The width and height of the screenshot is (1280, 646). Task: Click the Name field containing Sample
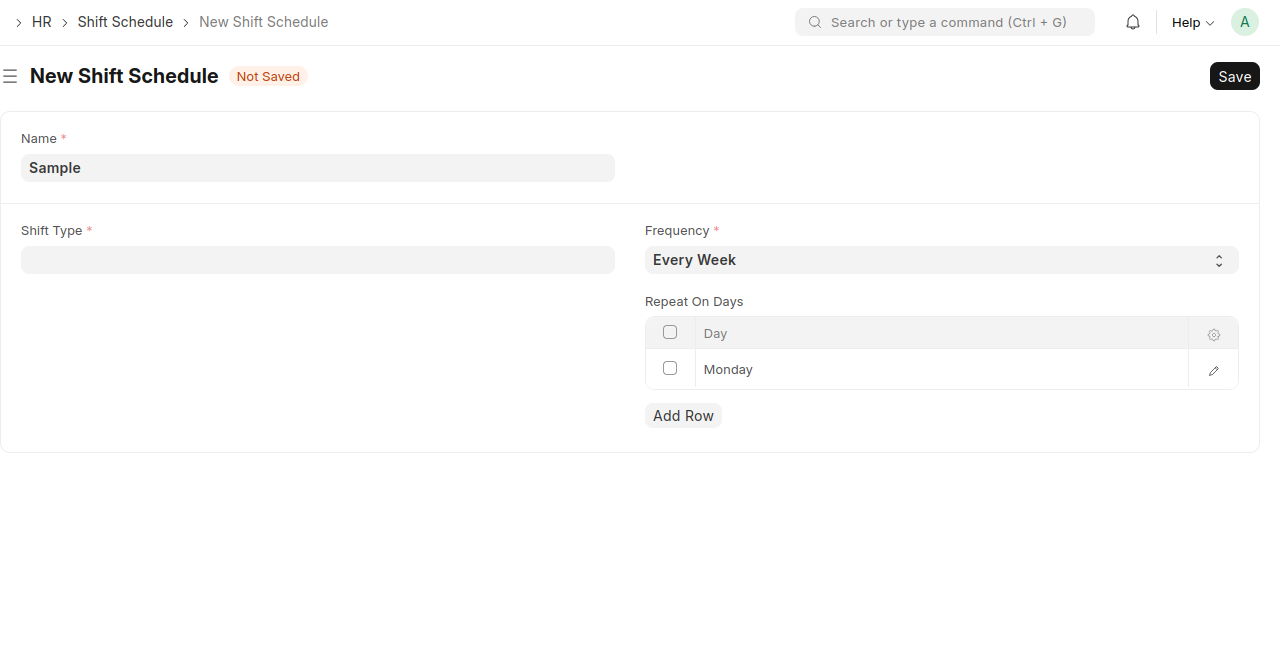[317, 168]
